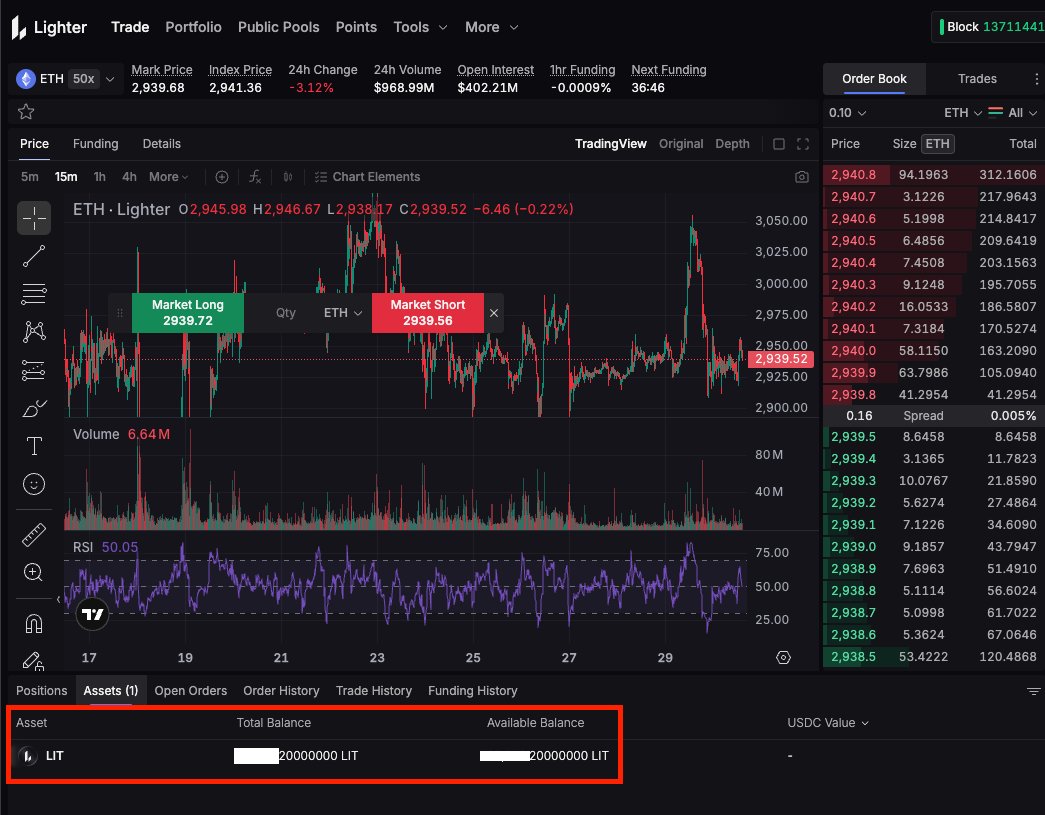The image size is (1045, 815).
Task: Expand the More navigation menu
Action: click(491, 27)
